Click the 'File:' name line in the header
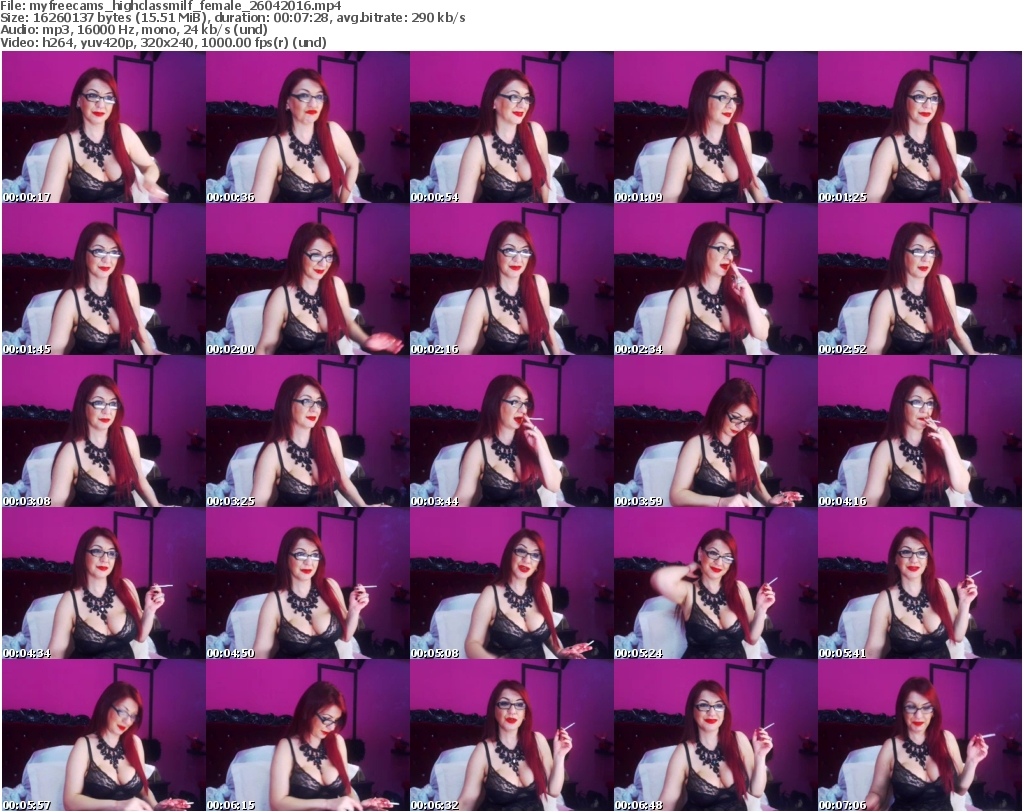The height and width of the screenshot is (811, 1024). point(170,6)
